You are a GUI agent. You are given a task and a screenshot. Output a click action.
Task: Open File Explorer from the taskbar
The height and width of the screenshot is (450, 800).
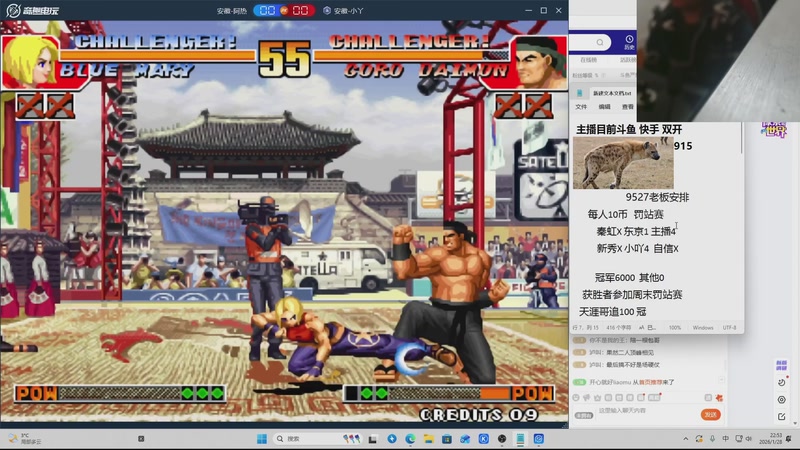coord(429,439)
